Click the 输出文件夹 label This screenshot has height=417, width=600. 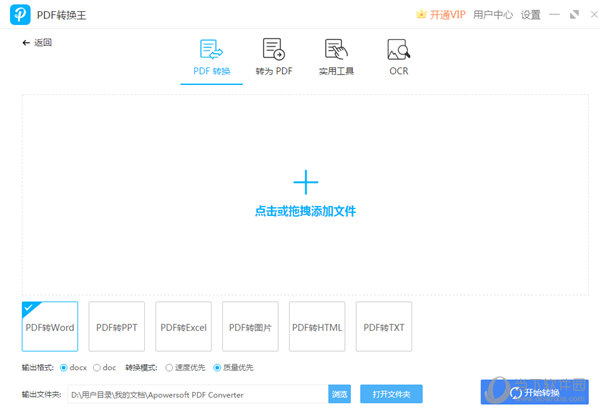click(41, 394)
